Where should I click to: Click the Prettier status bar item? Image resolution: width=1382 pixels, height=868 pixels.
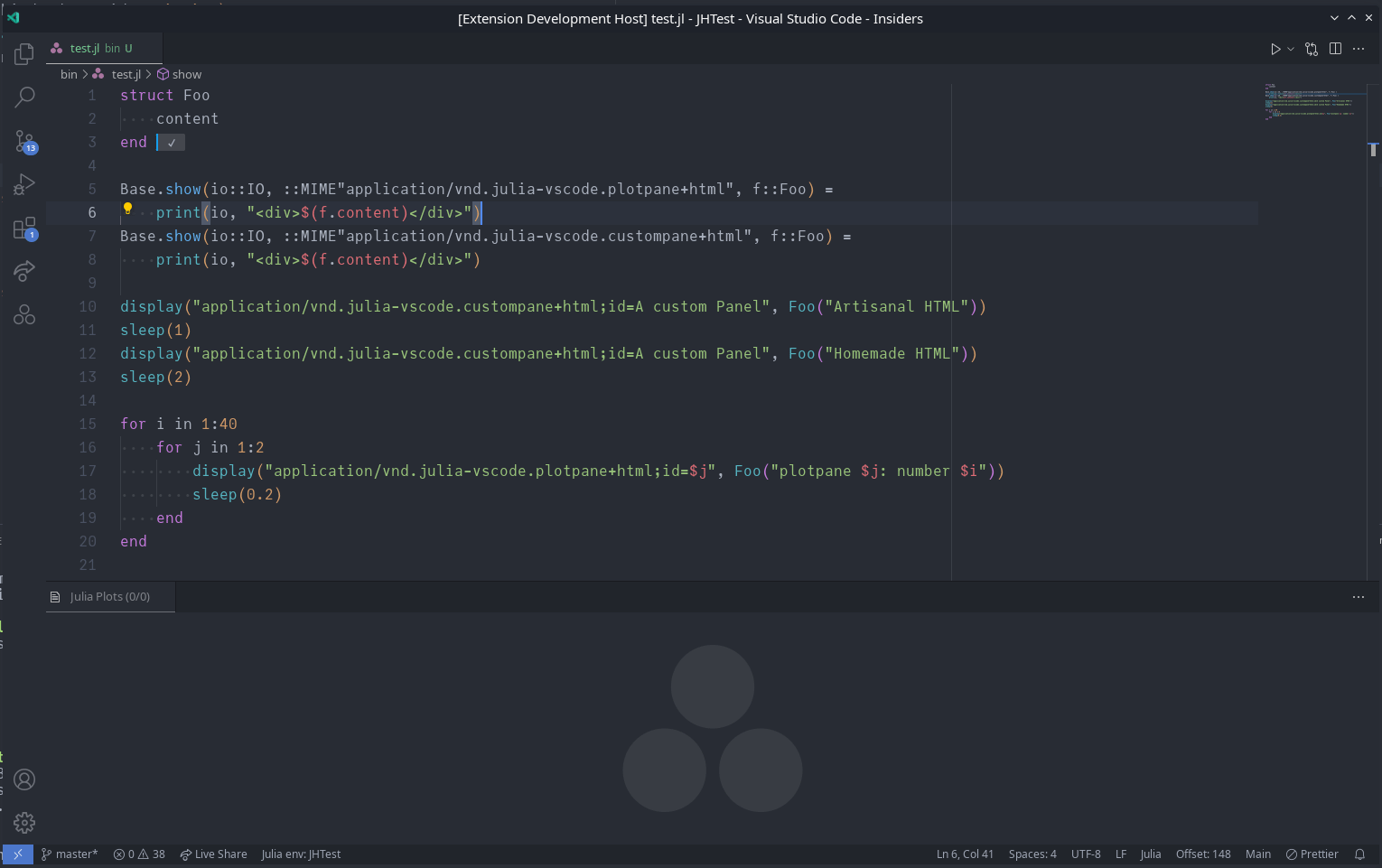click(1312, 854)
